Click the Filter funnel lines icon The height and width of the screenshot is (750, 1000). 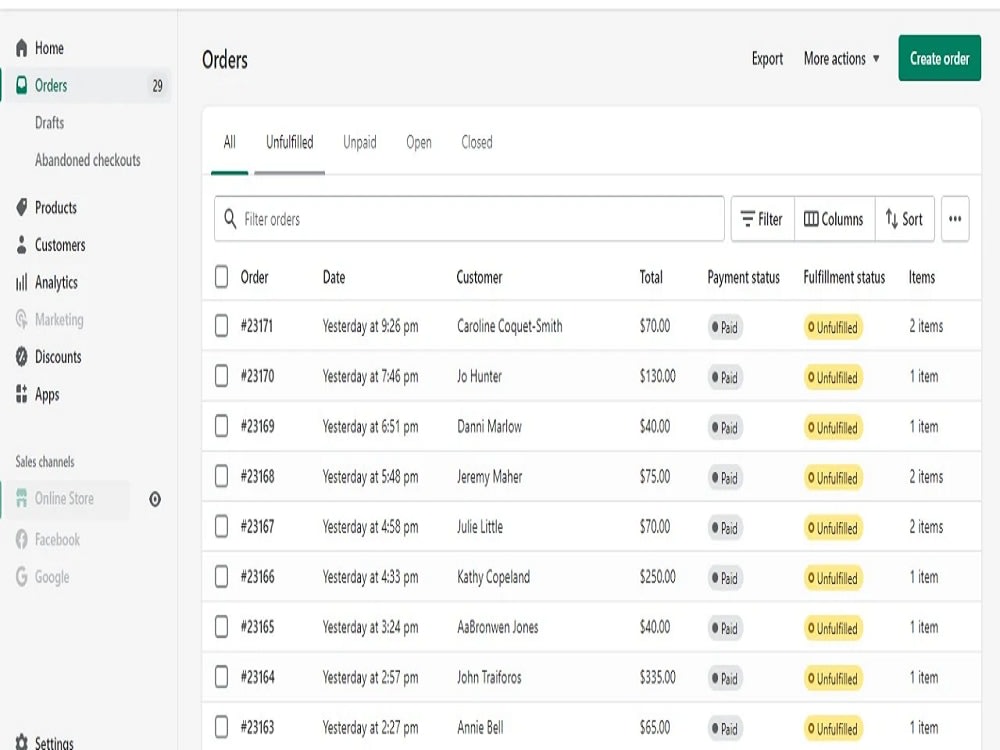point(747,219)
